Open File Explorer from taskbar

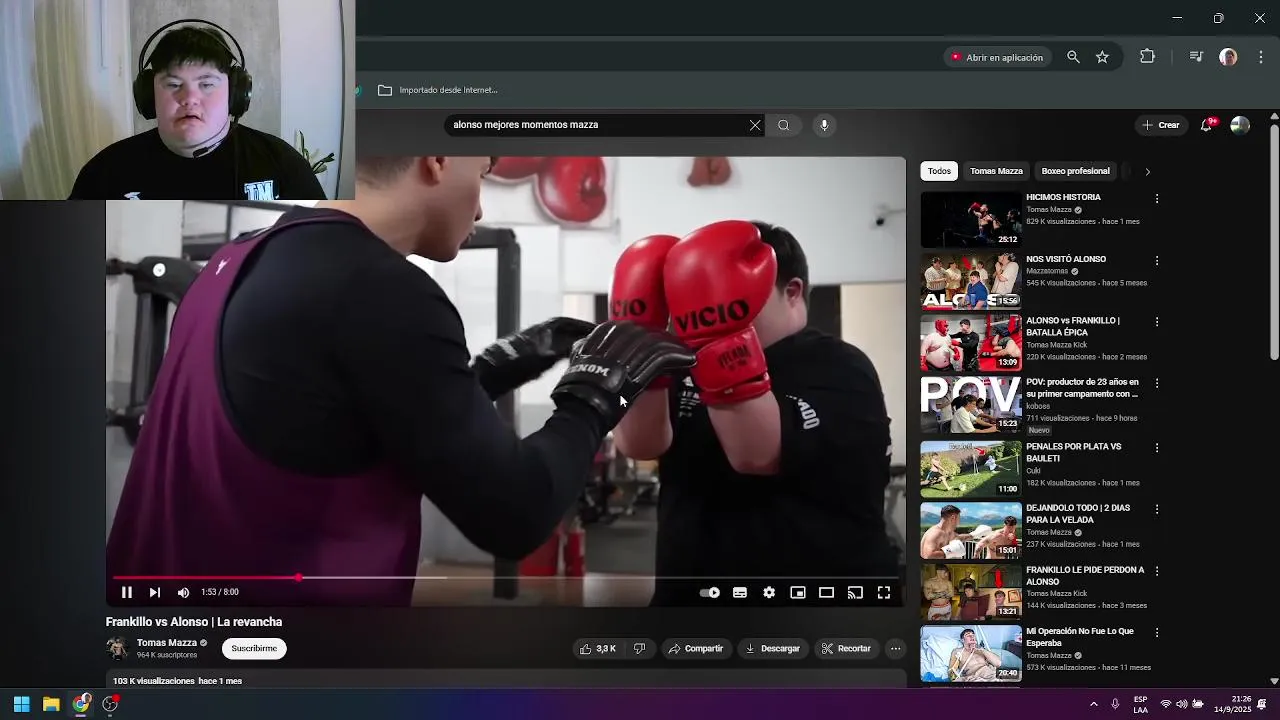[x=51, y=704]
